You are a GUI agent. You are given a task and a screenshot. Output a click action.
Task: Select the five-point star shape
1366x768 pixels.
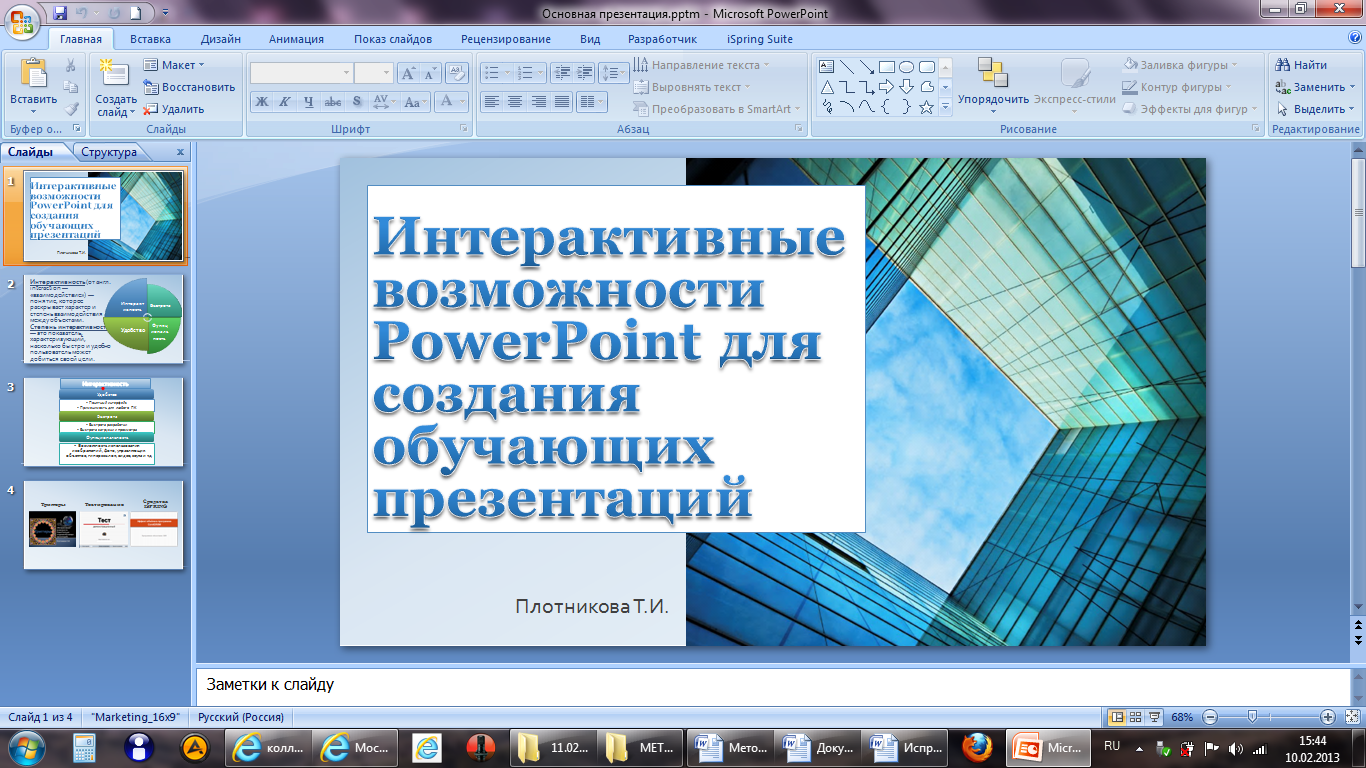(x=927, y=107)
